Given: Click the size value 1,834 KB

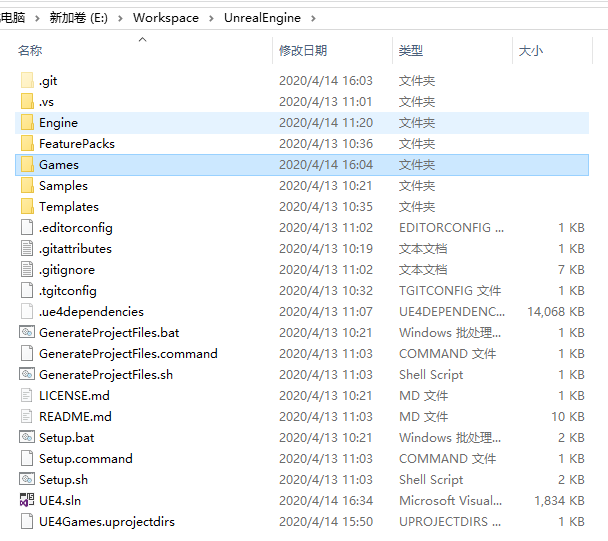Looking at the screenshot, I should tap(559, 500).
